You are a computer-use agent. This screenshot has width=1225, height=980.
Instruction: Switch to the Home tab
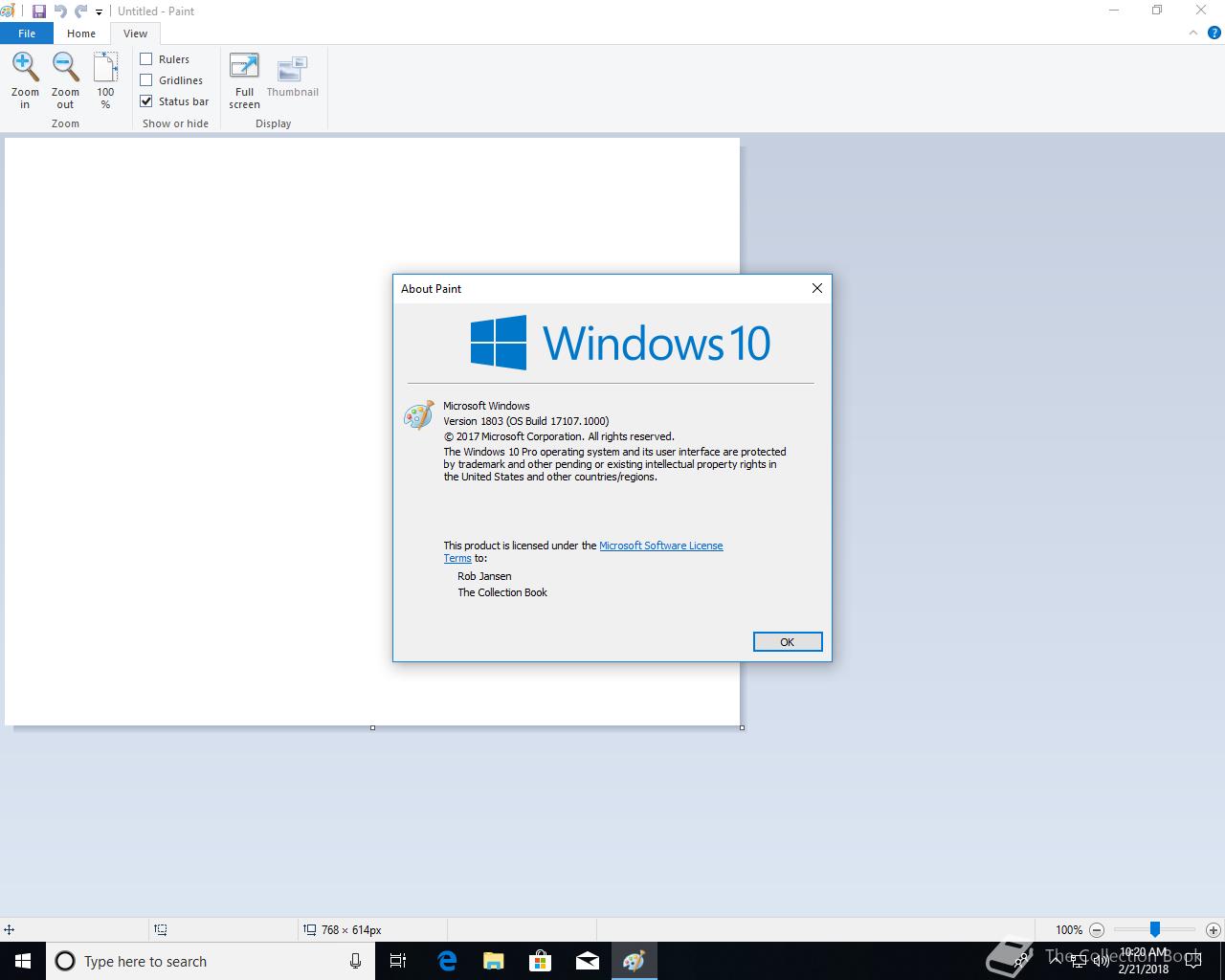(x=81, y=33)
